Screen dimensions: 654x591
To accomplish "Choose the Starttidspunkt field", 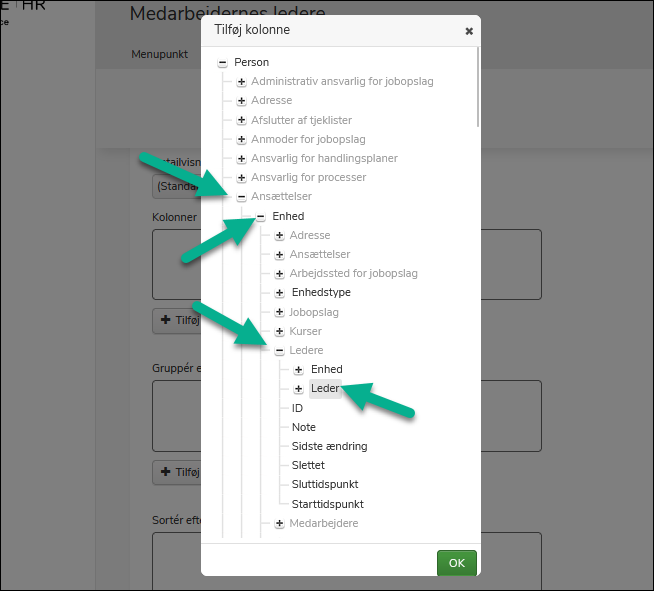I will click(327, 504).
